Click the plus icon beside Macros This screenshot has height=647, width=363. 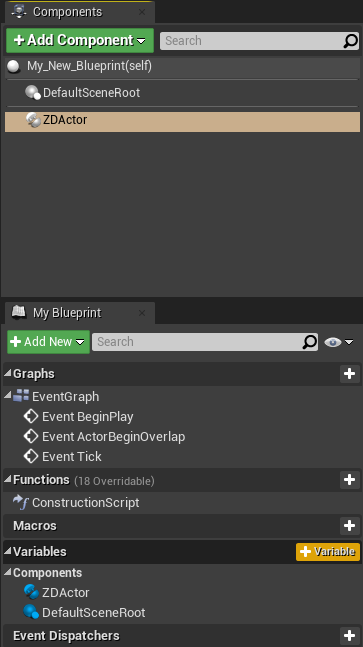(349, 526)
